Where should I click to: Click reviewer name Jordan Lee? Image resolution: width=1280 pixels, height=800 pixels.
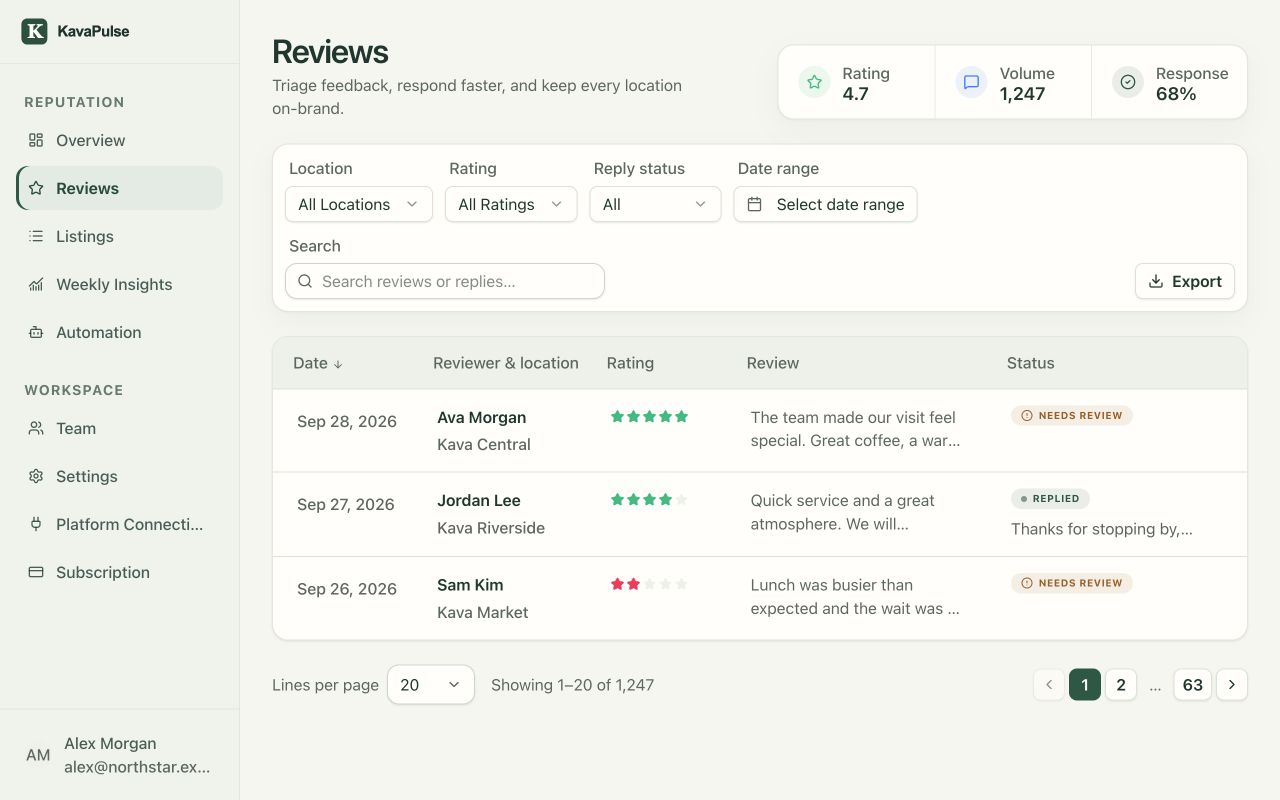click(x=479, y=501)
